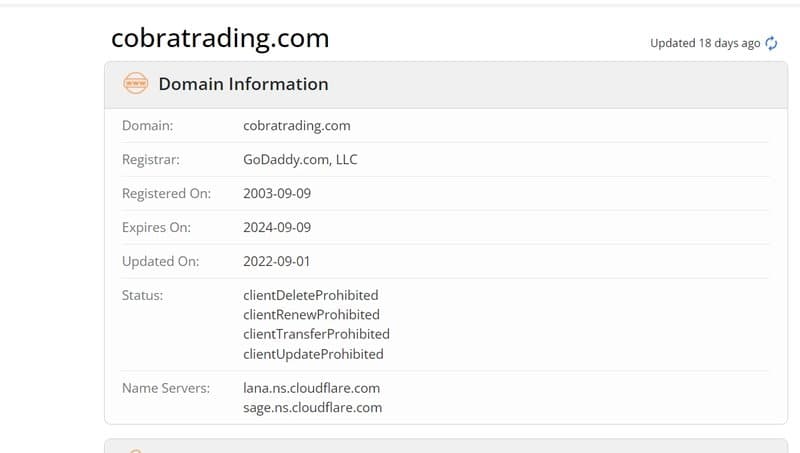Click the refresh icon beside Updated 18 days ago
The width and height of the screenshot is (800, 453).
[x=771, y=43]
